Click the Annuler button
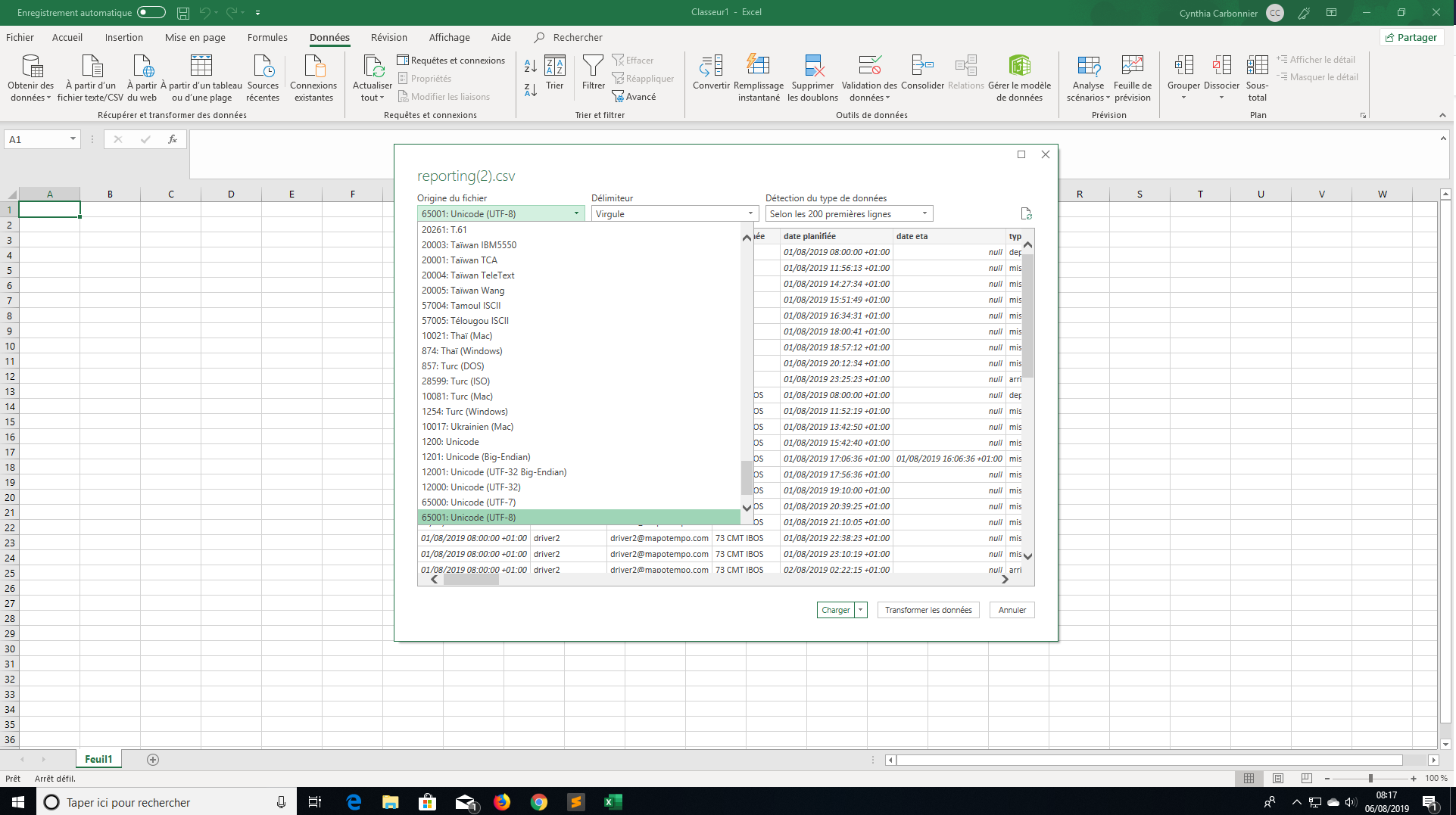The width and height of the screenshot is (1456, 815). tap(1012, 610)
